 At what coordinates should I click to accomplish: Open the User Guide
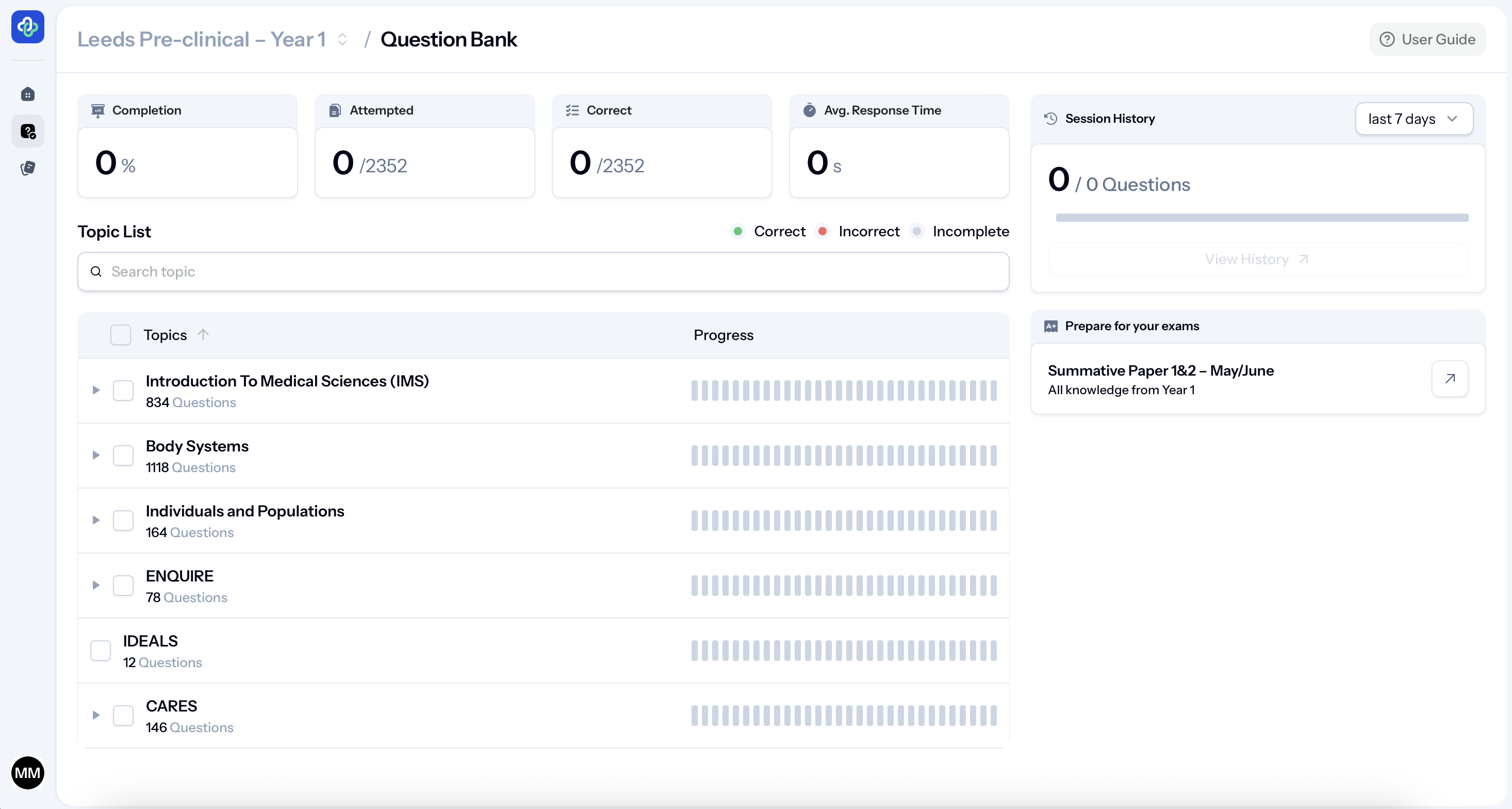click(x=1427, y=39)
